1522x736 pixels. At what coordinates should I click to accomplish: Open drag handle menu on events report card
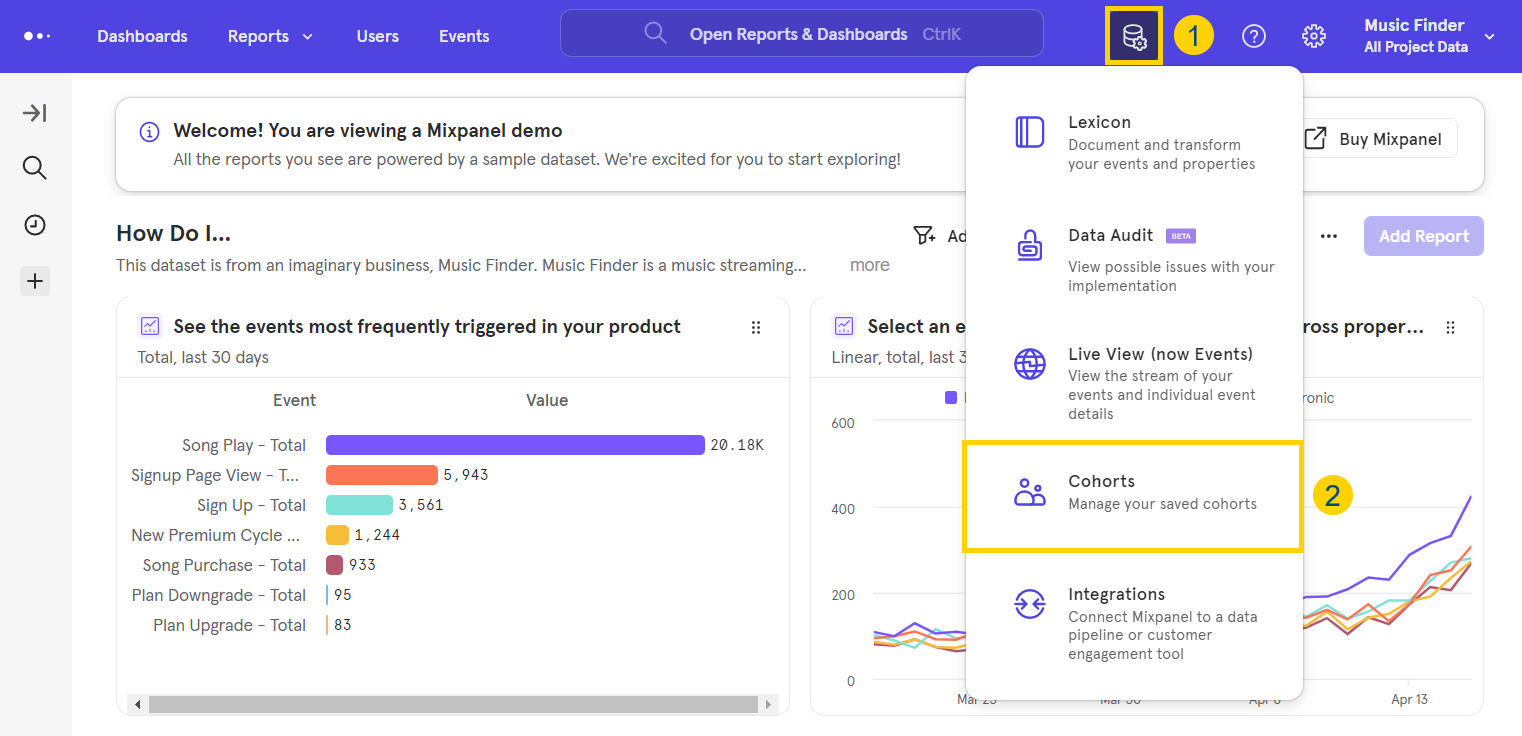coord(756,327)
